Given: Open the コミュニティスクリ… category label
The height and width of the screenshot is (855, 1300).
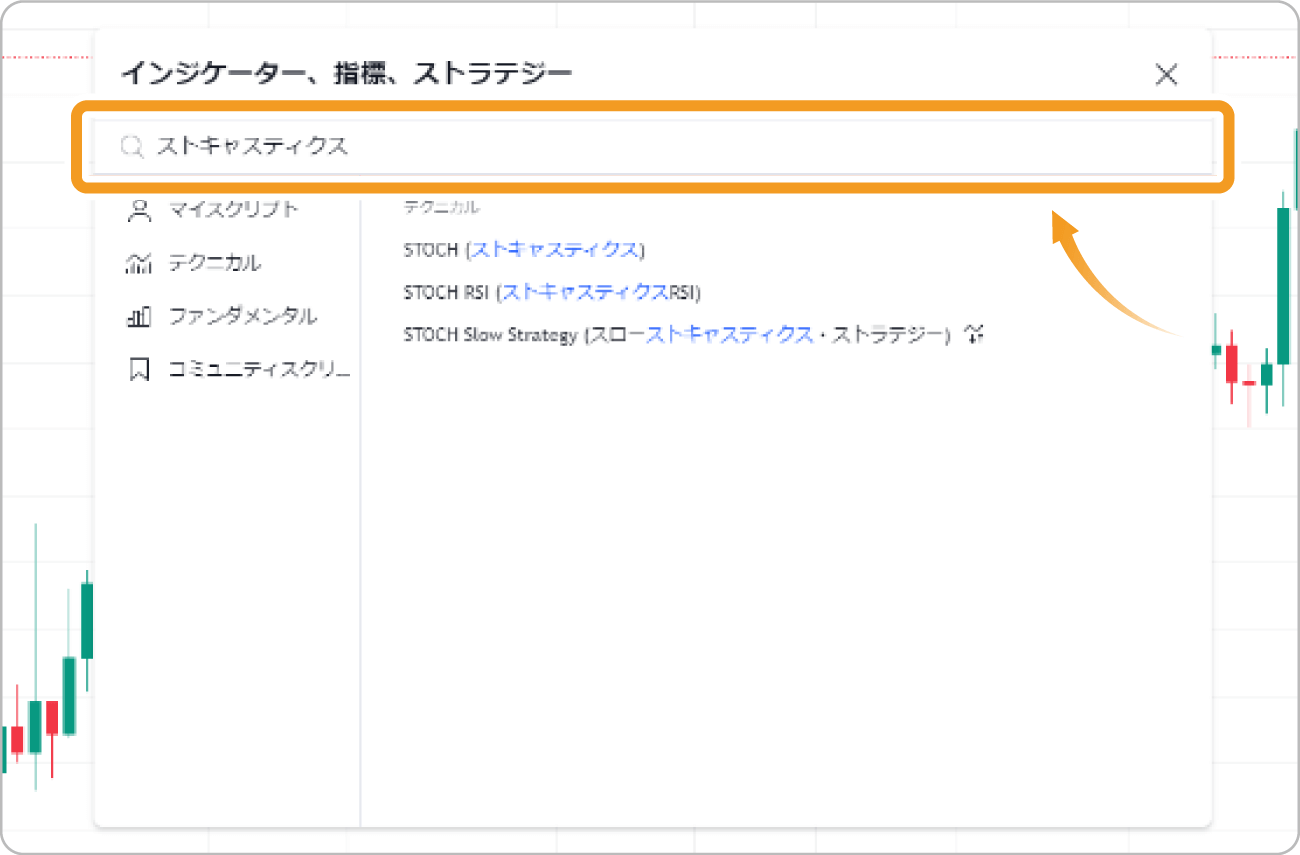Looking at the screenshot, I should tap(259, 370).
